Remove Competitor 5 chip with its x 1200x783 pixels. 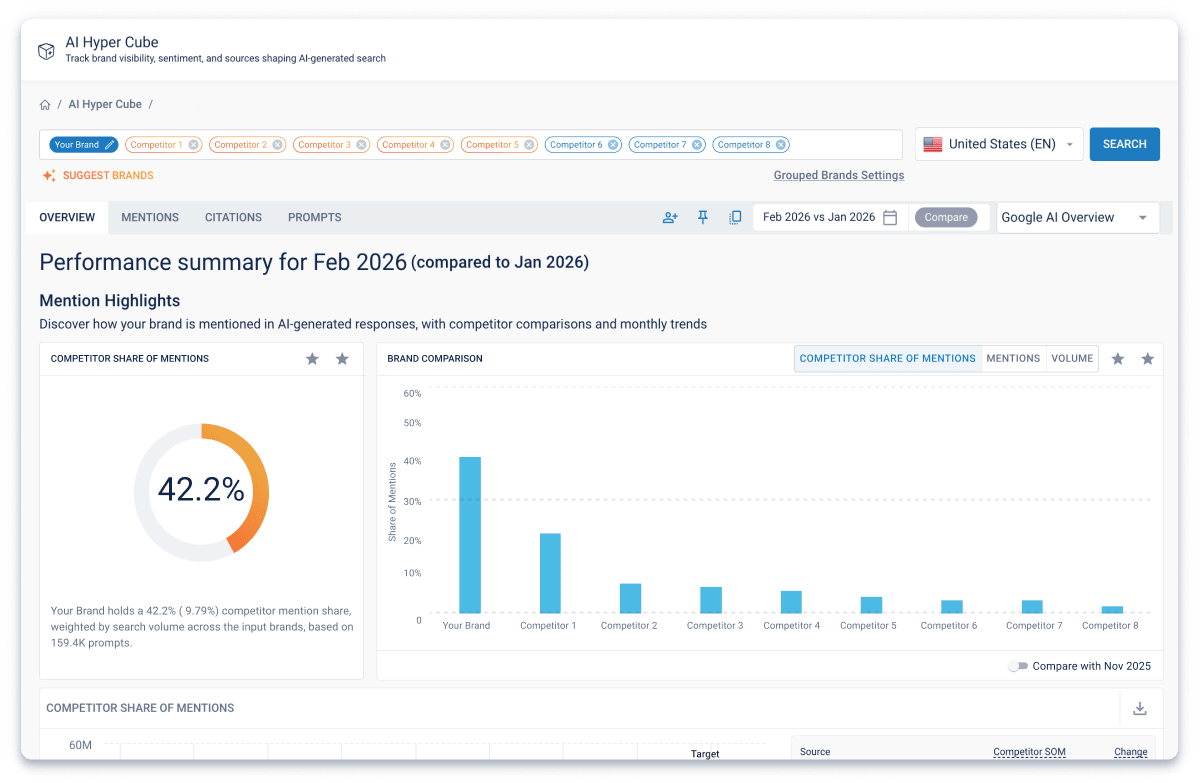[x=530, y=145]
